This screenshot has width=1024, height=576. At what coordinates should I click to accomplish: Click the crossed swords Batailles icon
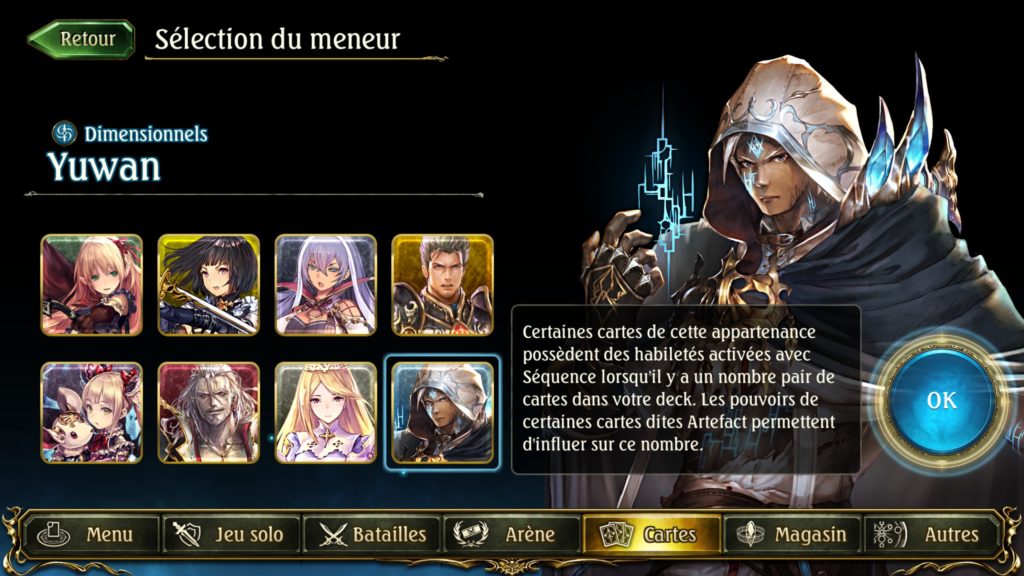333,535
